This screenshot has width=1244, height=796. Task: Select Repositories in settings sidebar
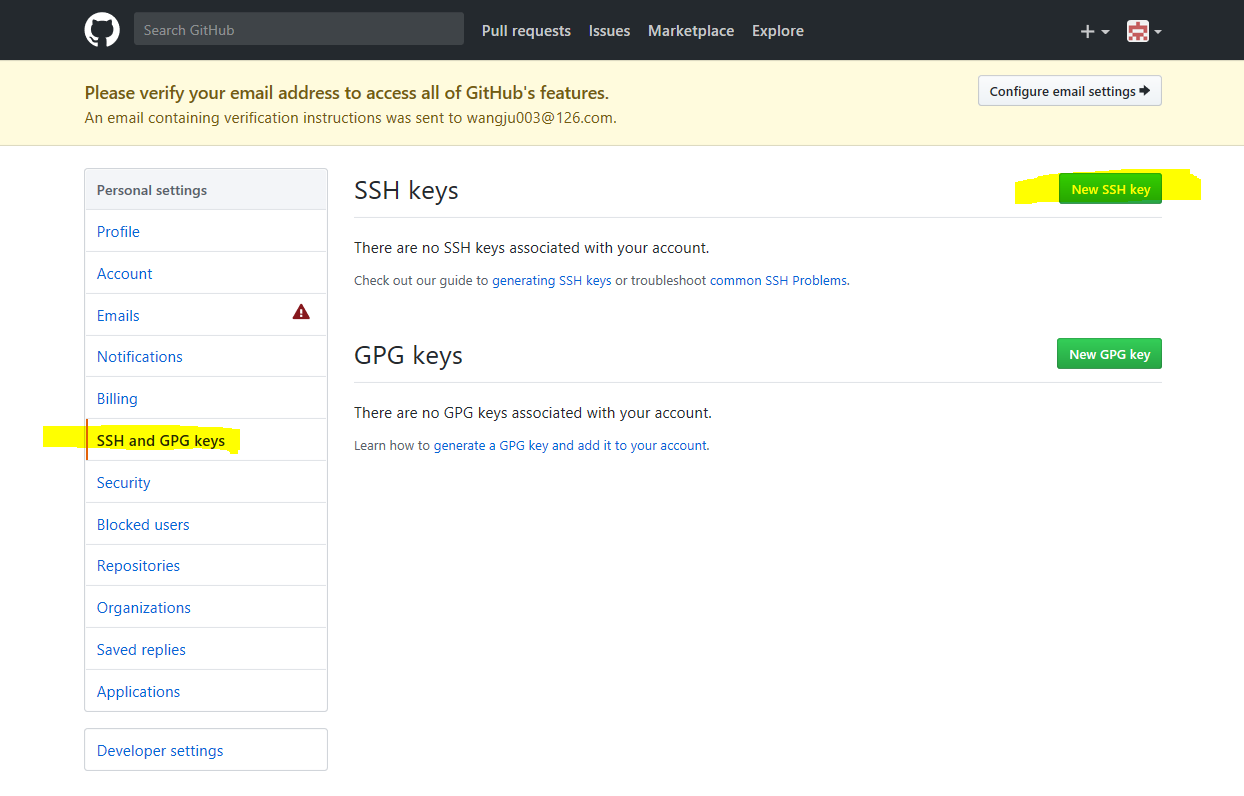(206, 565)
